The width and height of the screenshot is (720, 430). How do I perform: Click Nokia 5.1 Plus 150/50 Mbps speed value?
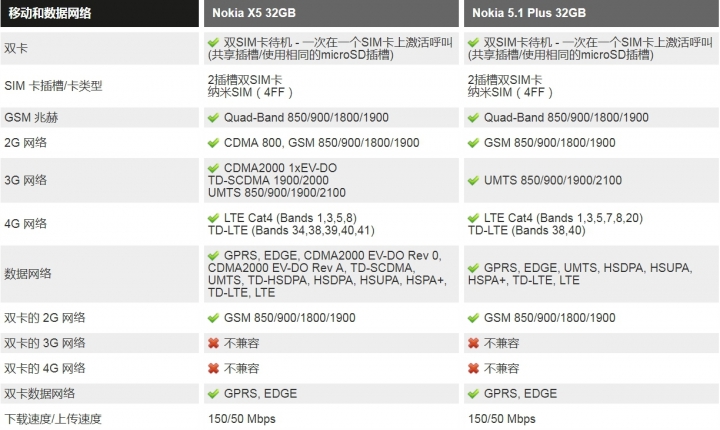[501, 419]
